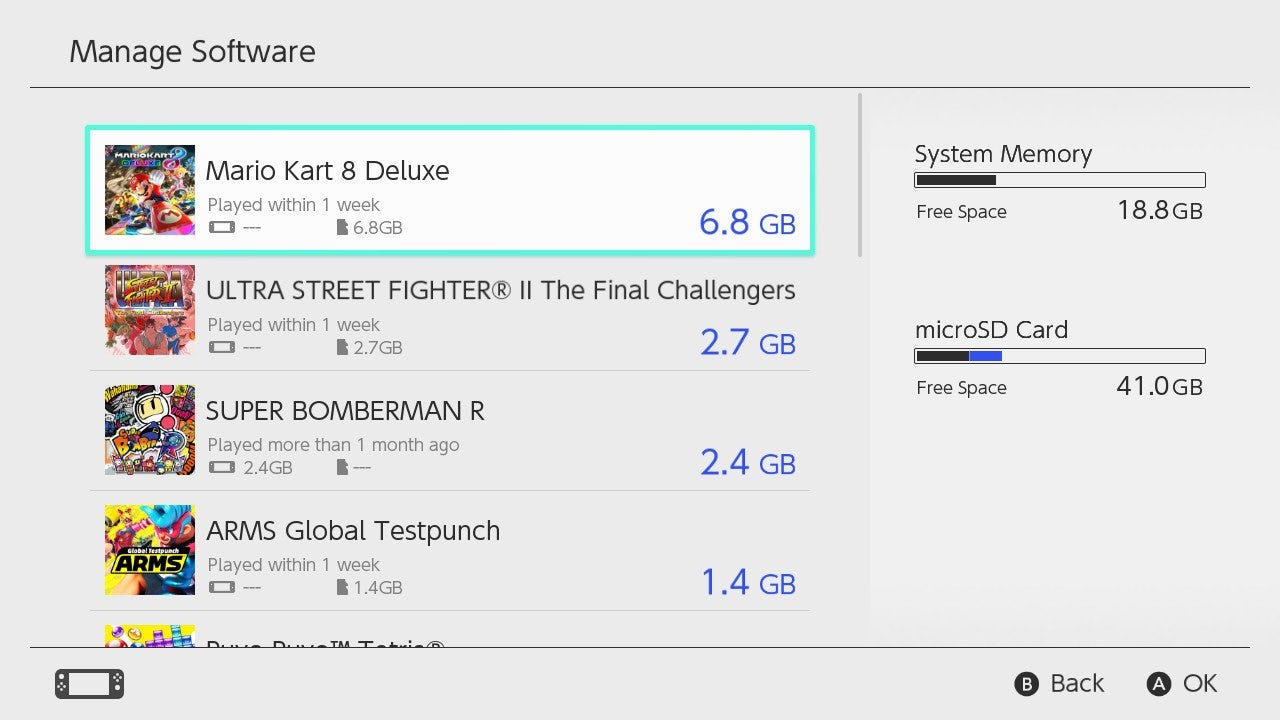Click the microSD Card usage bar
This screenshot has width=1280, height=720.
click(1059, 356)
